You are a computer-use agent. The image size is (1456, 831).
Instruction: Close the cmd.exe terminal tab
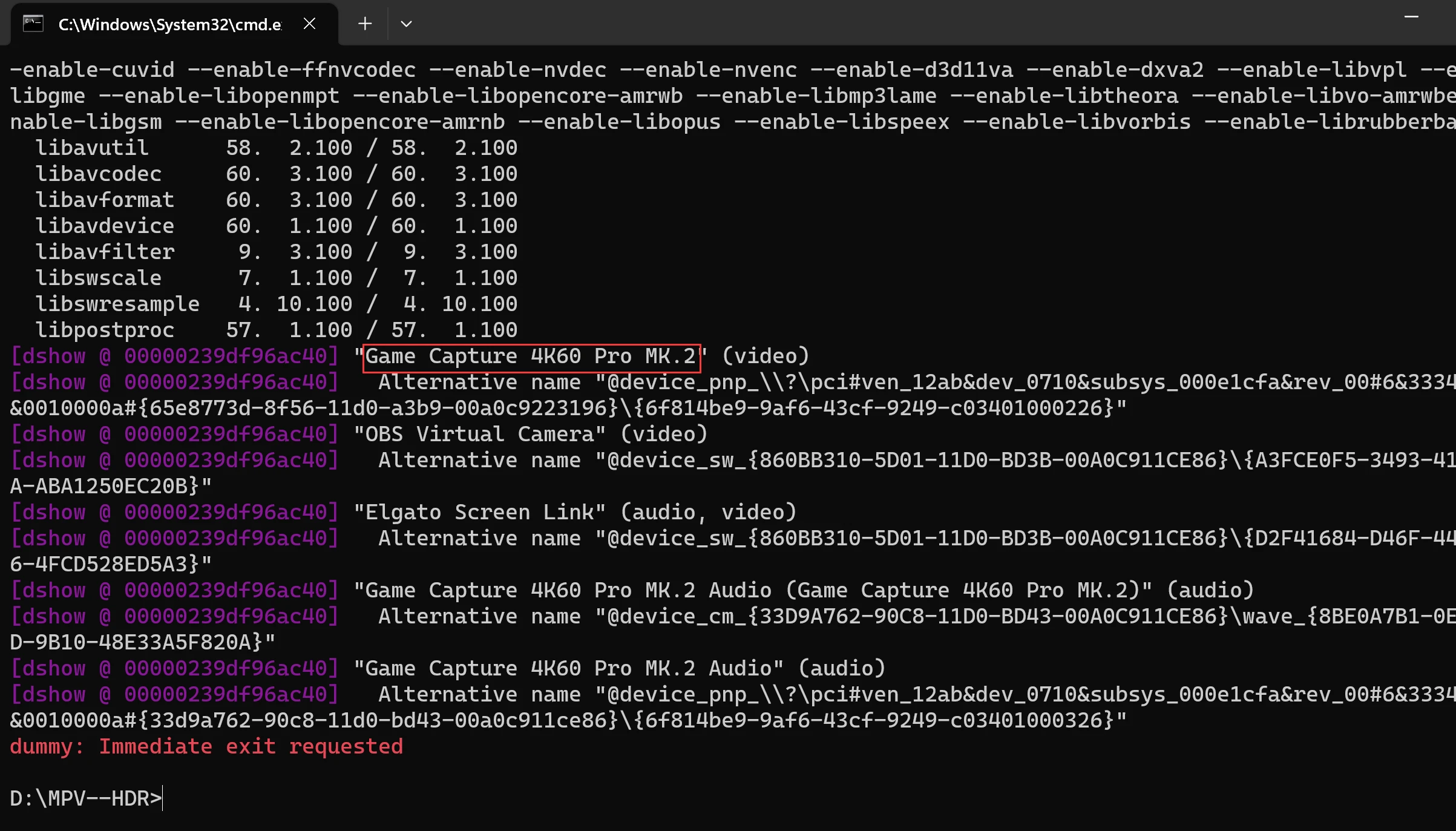click(x=309, y=24)
